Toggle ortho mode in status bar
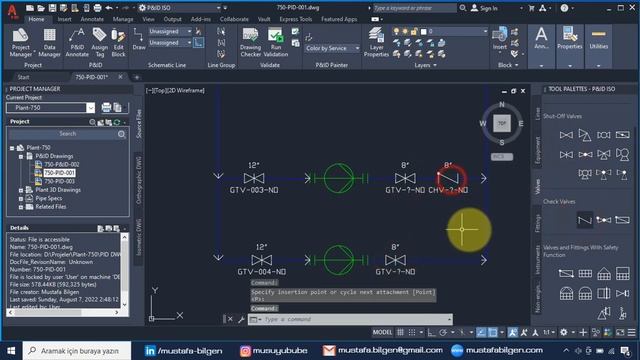The image size is (640, 360). [431, 333]
